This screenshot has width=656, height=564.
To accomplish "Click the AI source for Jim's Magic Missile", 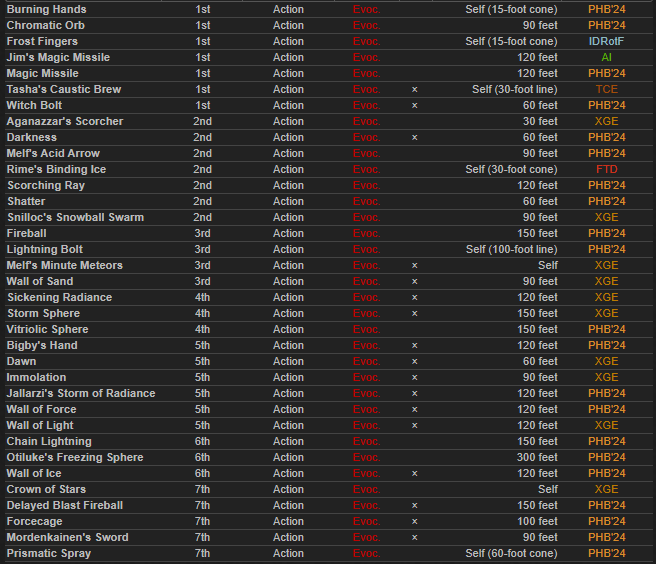I will tap(606, 57).
